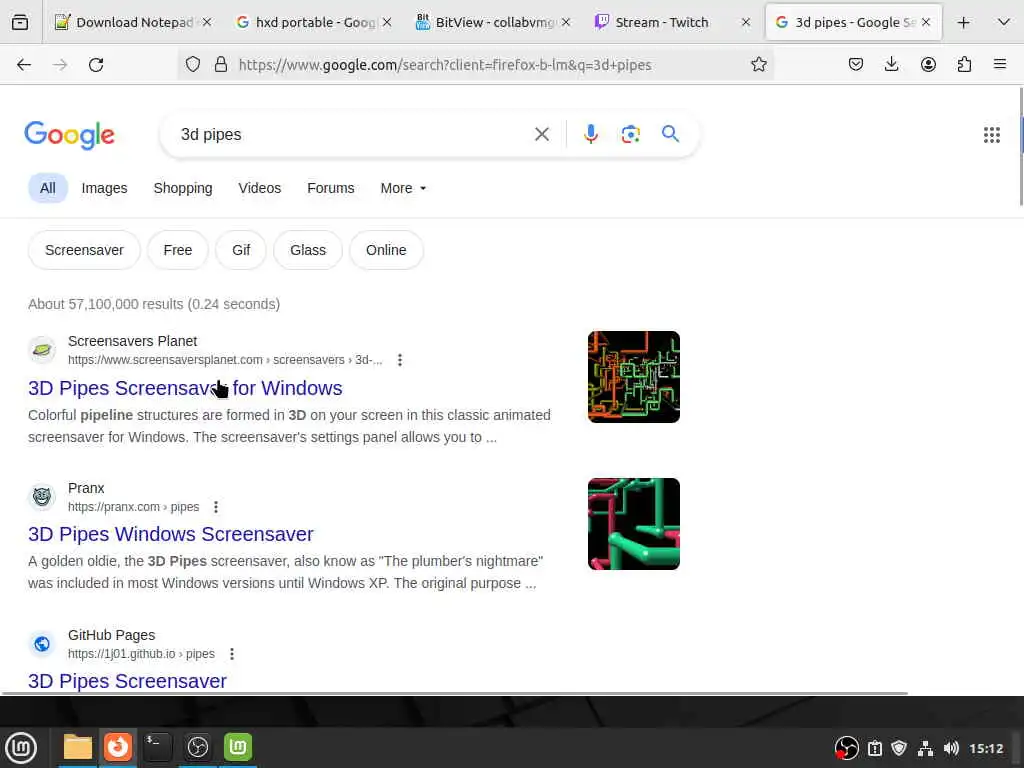1024x768 pixels.
Task: Expand the More search filters dropdown
Action: [x=403, y=188]
